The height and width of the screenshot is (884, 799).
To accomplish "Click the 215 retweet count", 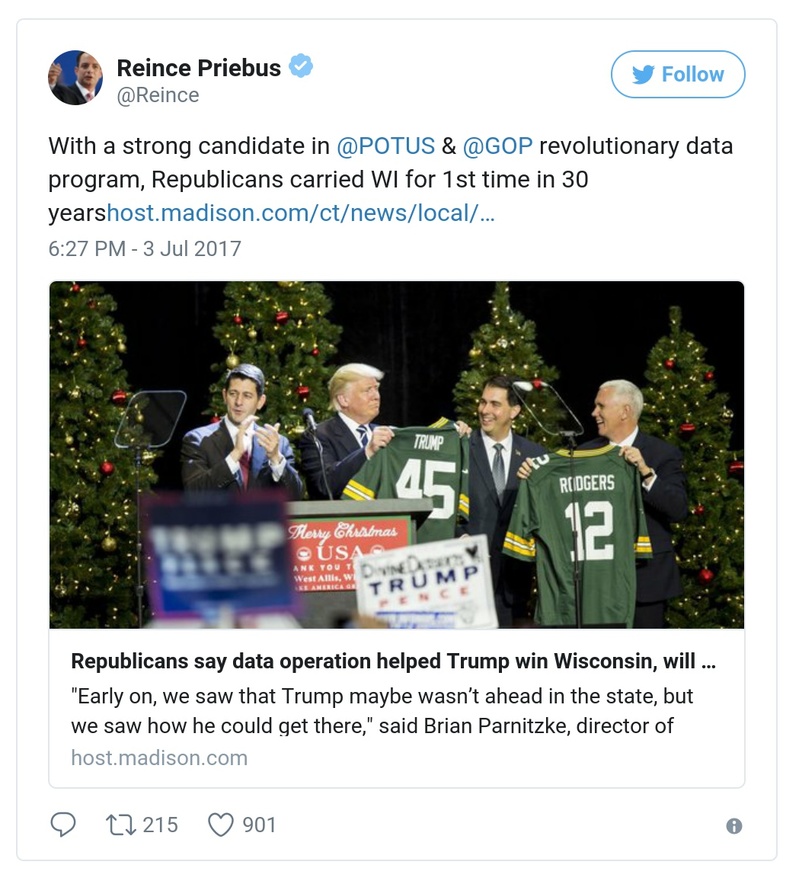I will click(x=160, y=824).
